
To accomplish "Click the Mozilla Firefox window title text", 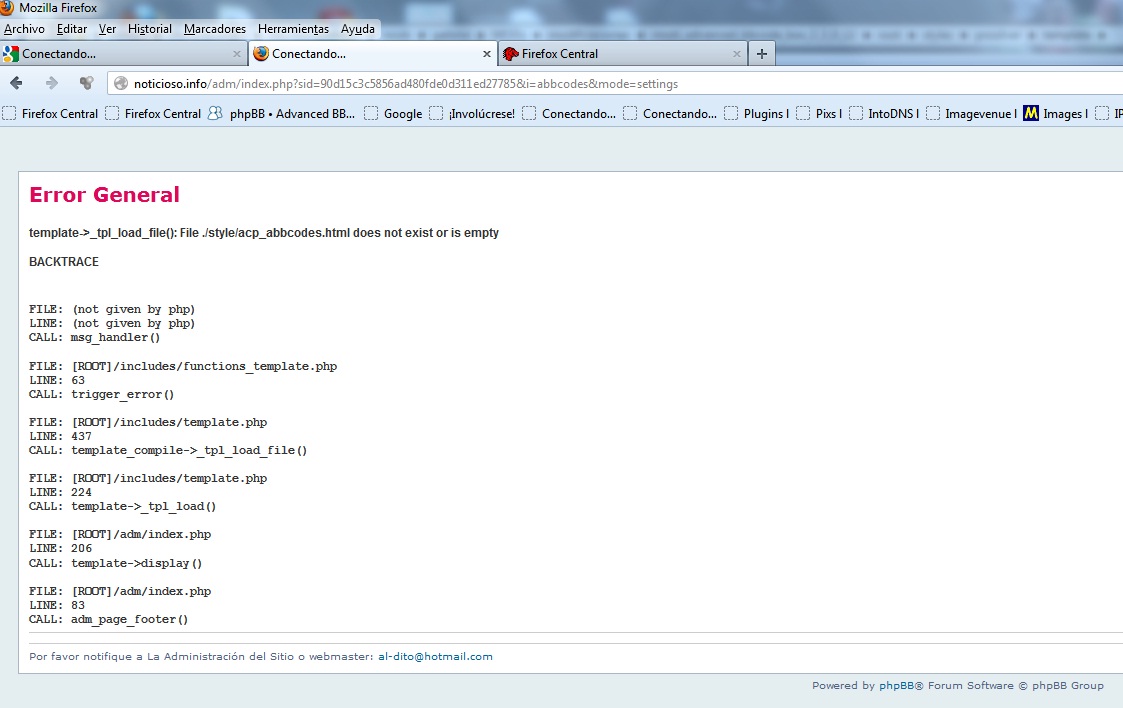I will point(58,8).
